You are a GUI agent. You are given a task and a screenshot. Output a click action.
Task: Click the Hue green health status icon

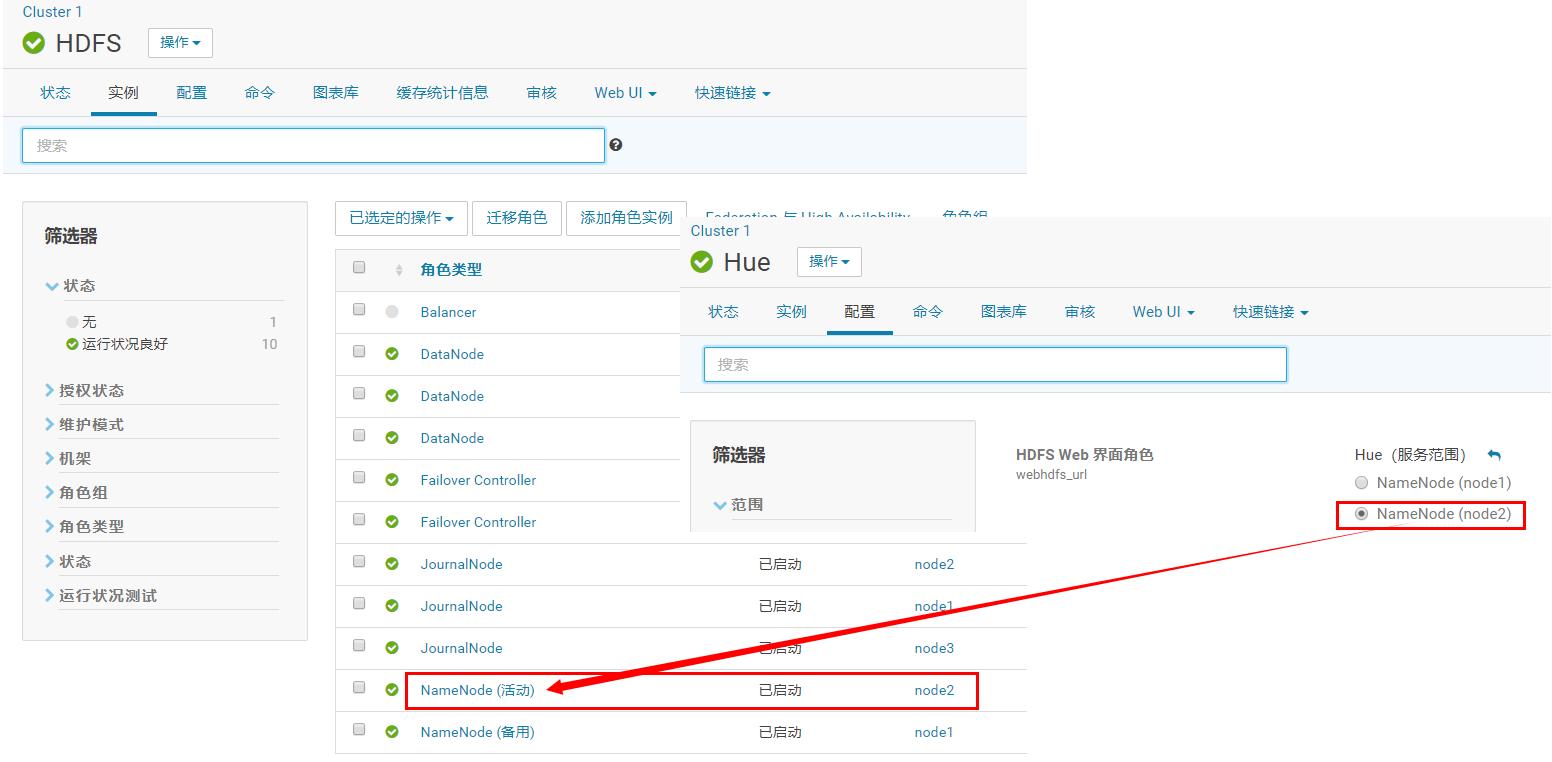pos(702,262)
